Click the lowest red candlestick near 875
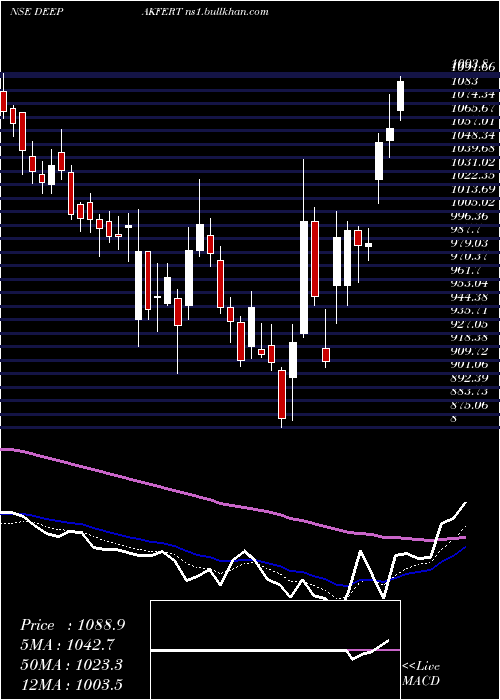Image resolution: width=500 pixels, height=700 pixels. click(x=282, y=394)
